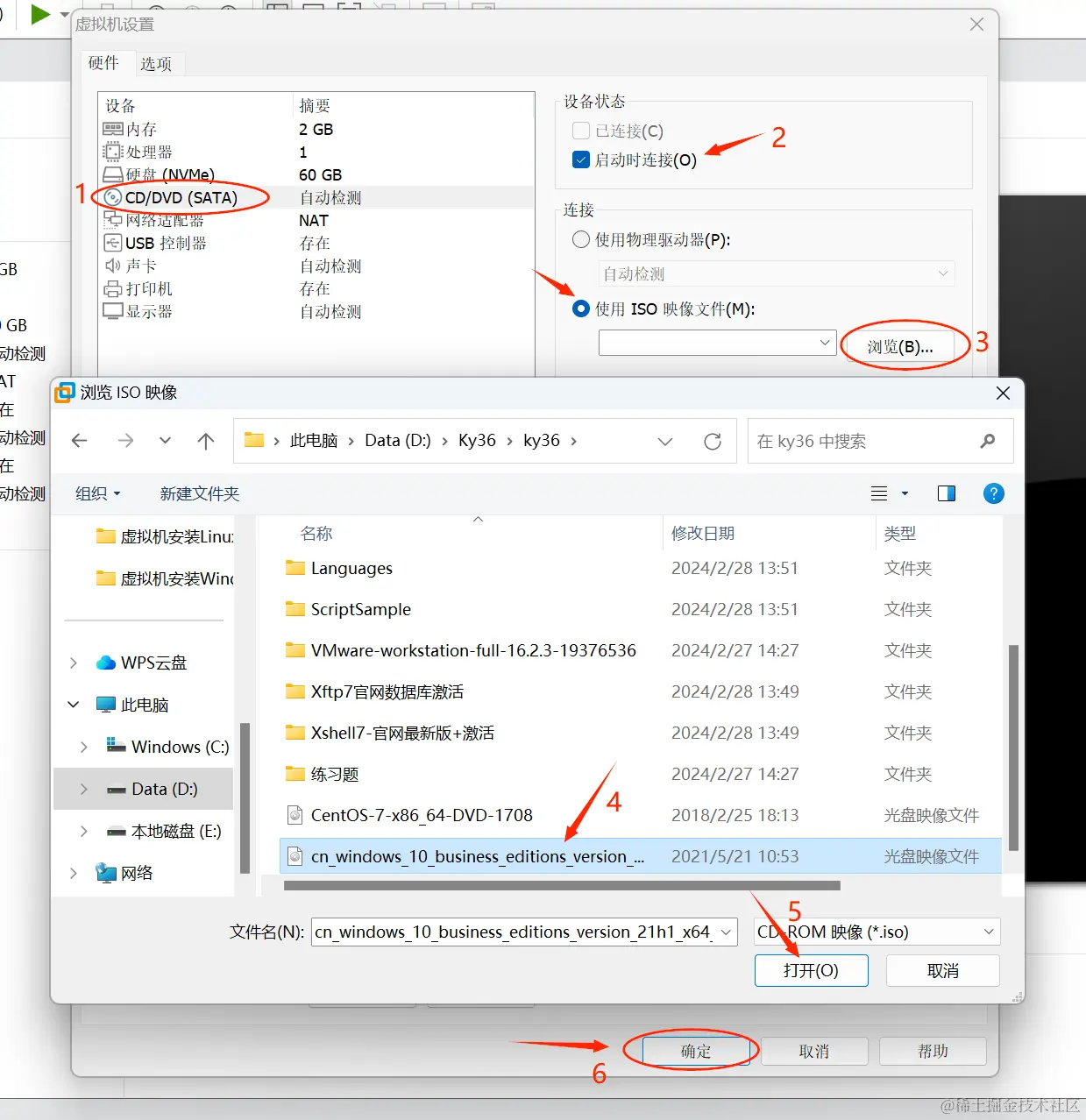This screenshot has width=1086, height=1120.
Task: Expand the Network tree node
Action: [x=74, y=873]
